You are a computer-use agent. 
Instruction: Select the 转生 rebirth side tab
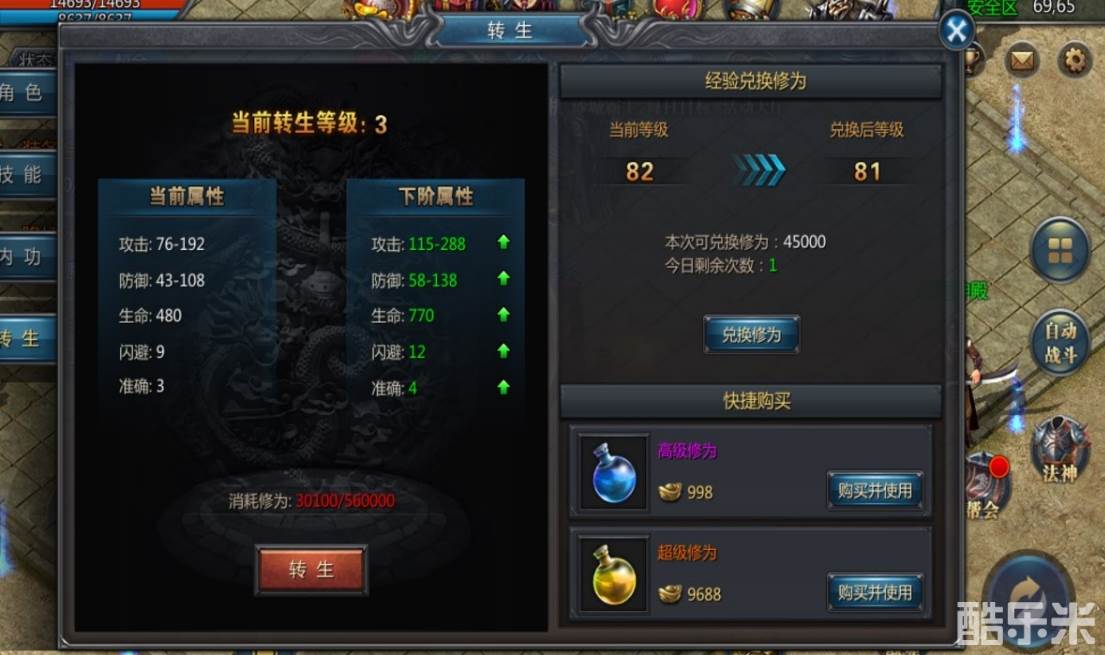coord(25,338)
